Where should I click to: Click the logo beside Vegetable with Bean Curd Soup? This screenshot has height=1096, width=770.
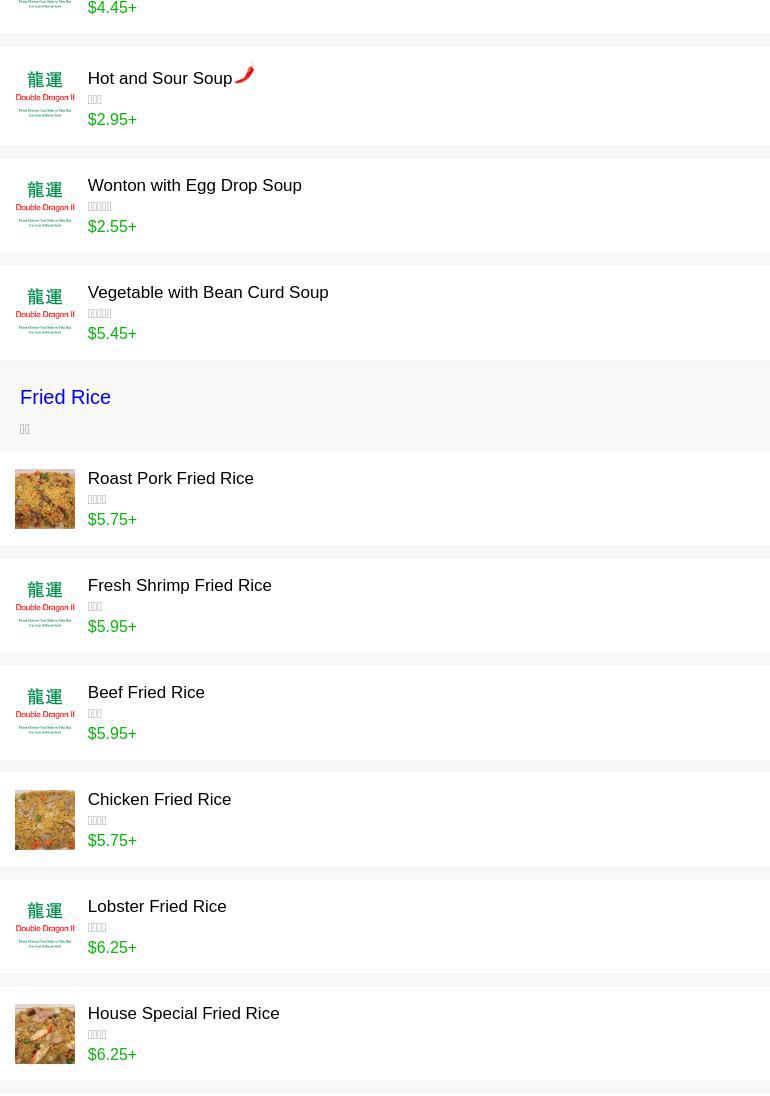click(x=45, y=313)
